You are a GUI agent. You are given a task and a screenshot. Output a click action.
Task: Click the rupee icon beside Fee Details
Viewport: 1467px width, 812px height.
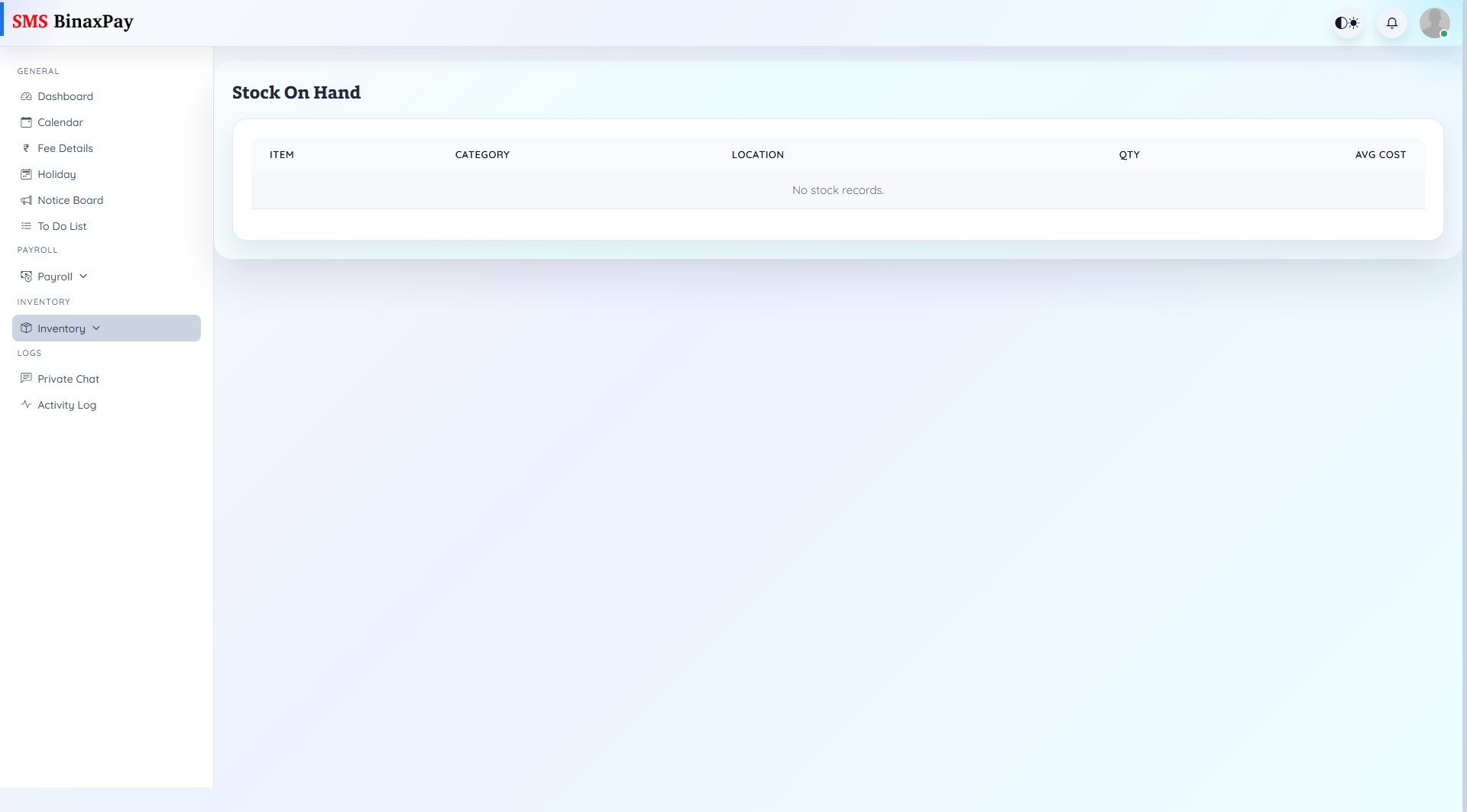[27, 148]
